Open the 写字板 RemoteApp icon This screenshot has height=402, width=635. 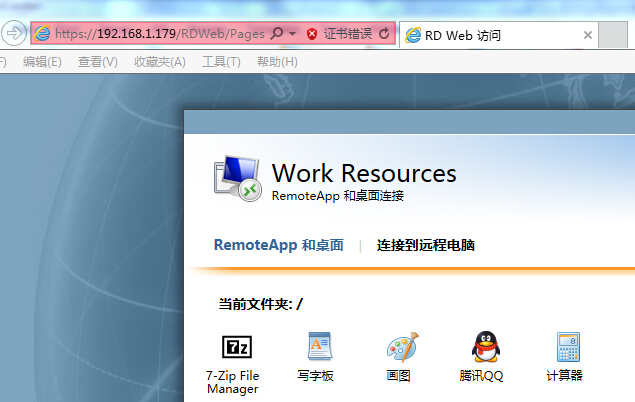pyautogui.click(x=320, y=346)
